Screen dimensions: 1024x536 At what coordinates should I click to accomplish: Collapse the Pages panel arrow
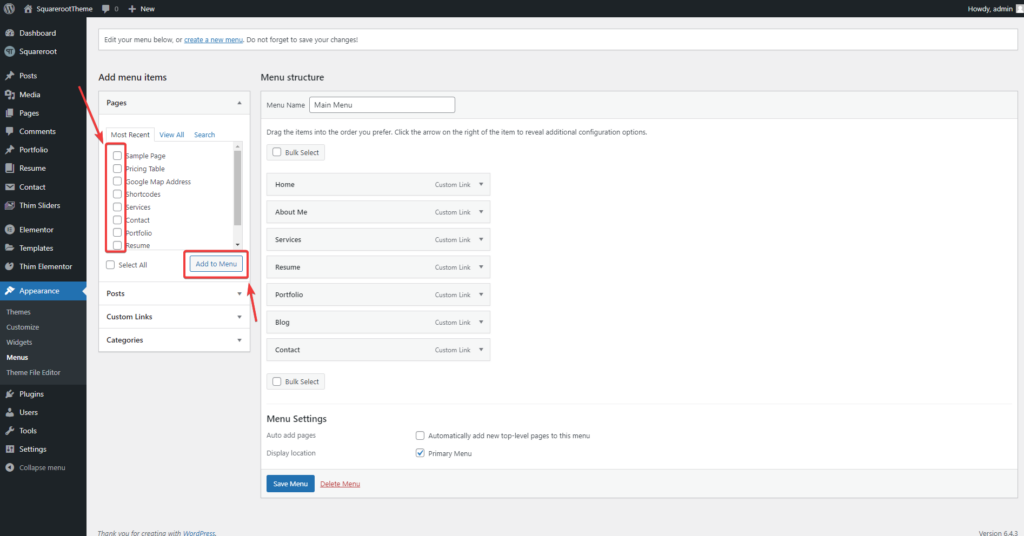[239, 103]
